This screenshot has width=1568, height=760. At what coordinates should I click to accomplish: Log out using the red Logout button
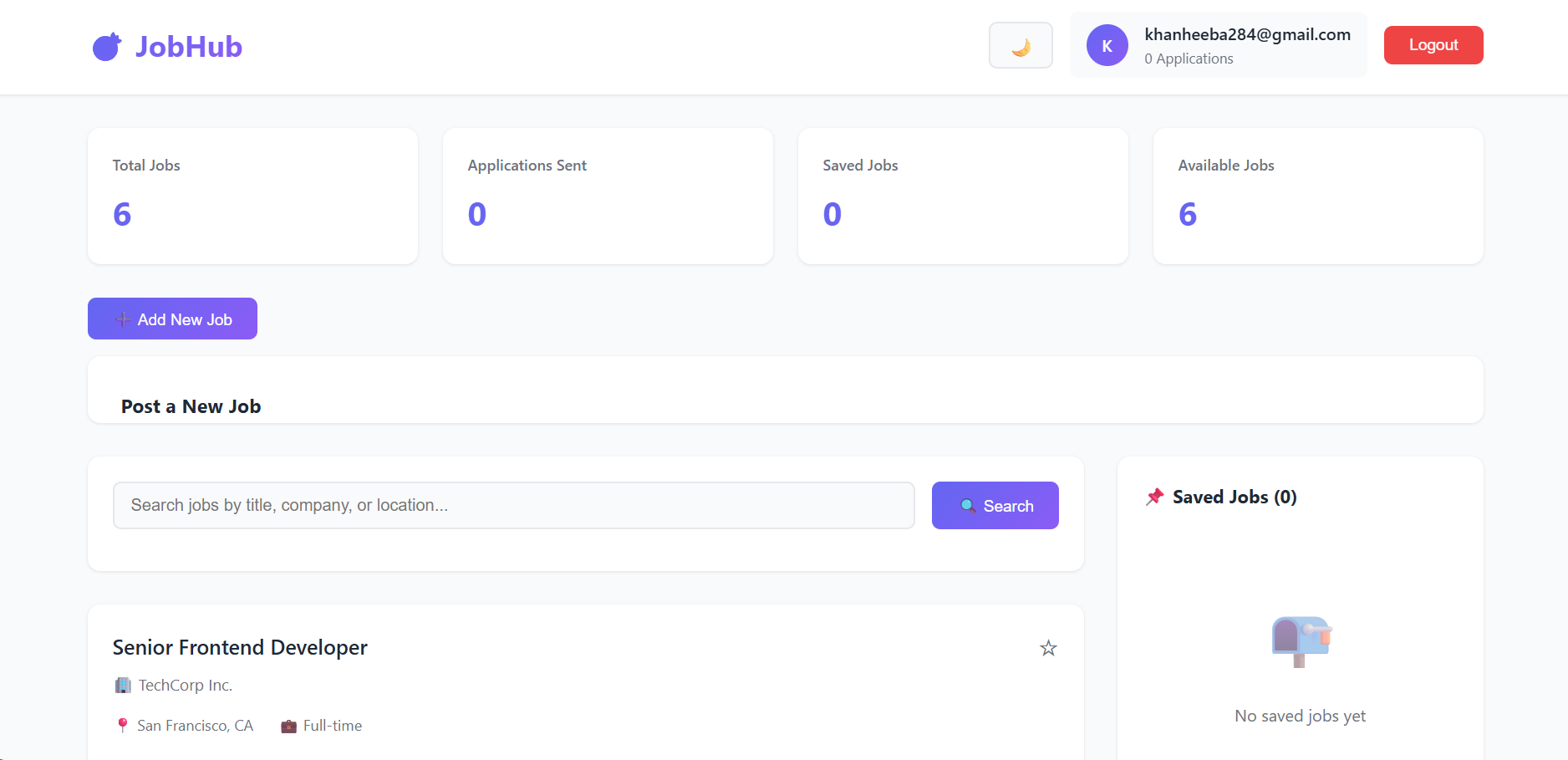pos(1433,45)
